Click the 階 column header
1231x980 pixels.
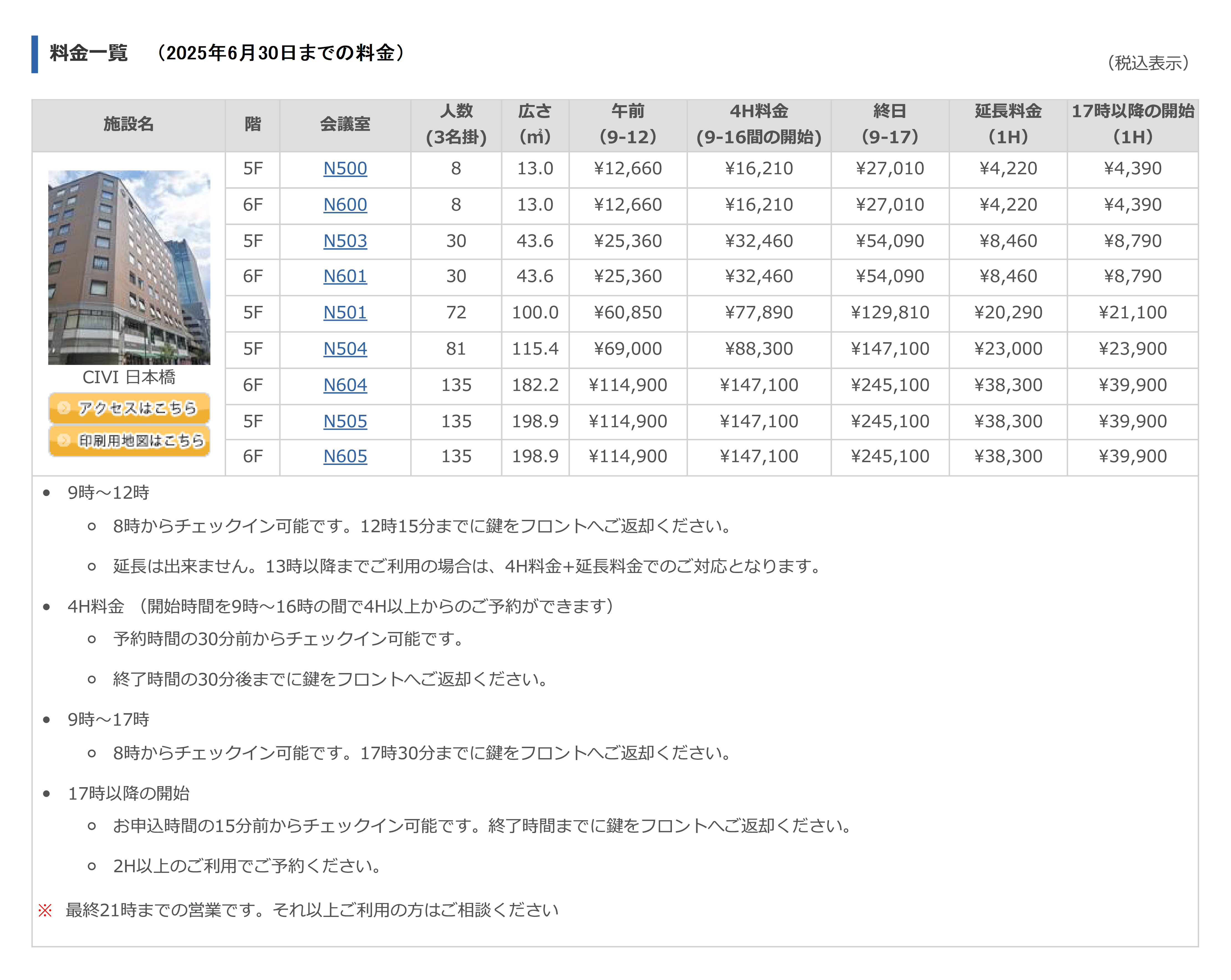tap(252, 125)
